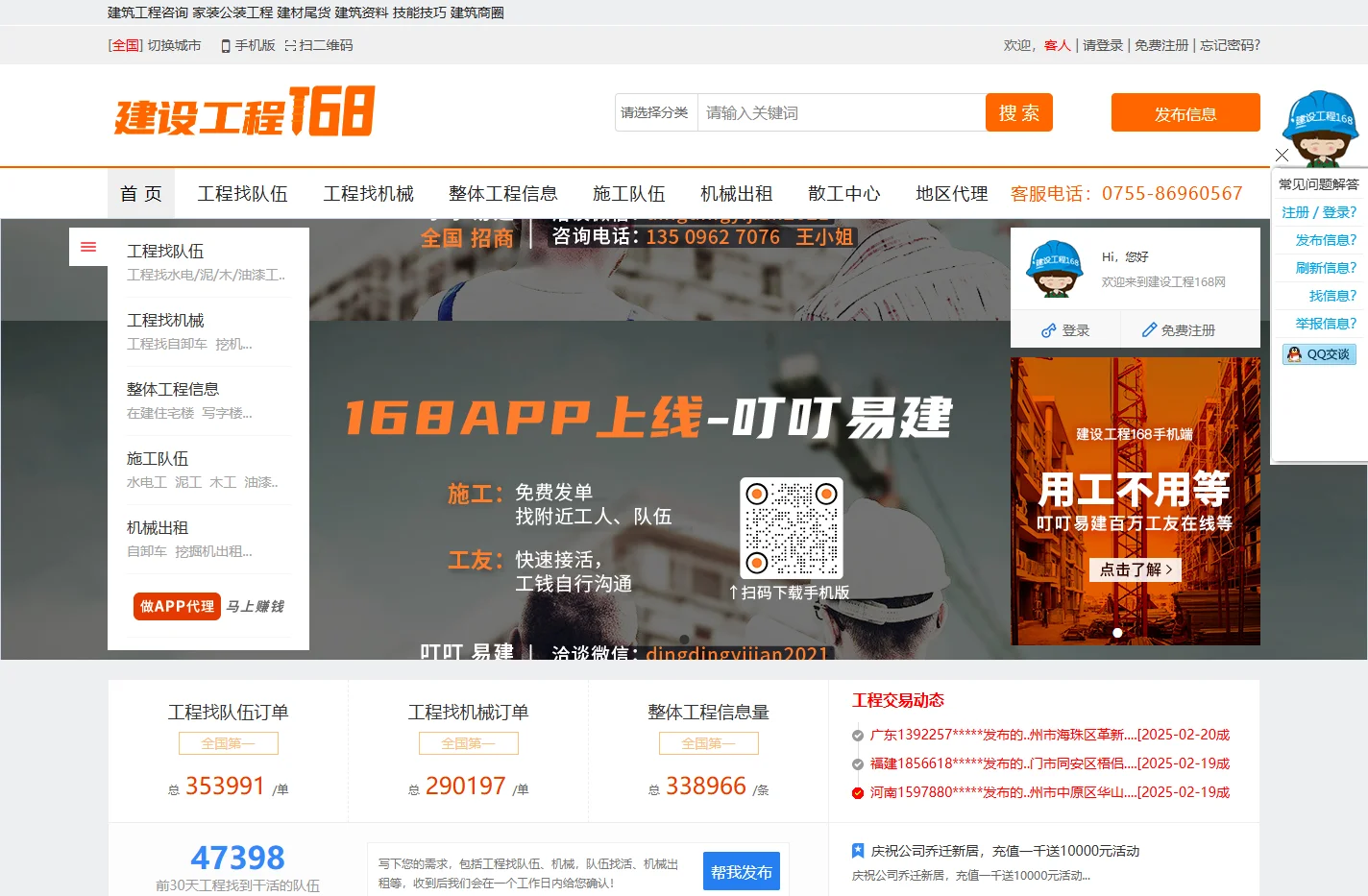Click the red status icon before 河南1597880 entry
Screen dimensions: 1368x896
[858, 793]
